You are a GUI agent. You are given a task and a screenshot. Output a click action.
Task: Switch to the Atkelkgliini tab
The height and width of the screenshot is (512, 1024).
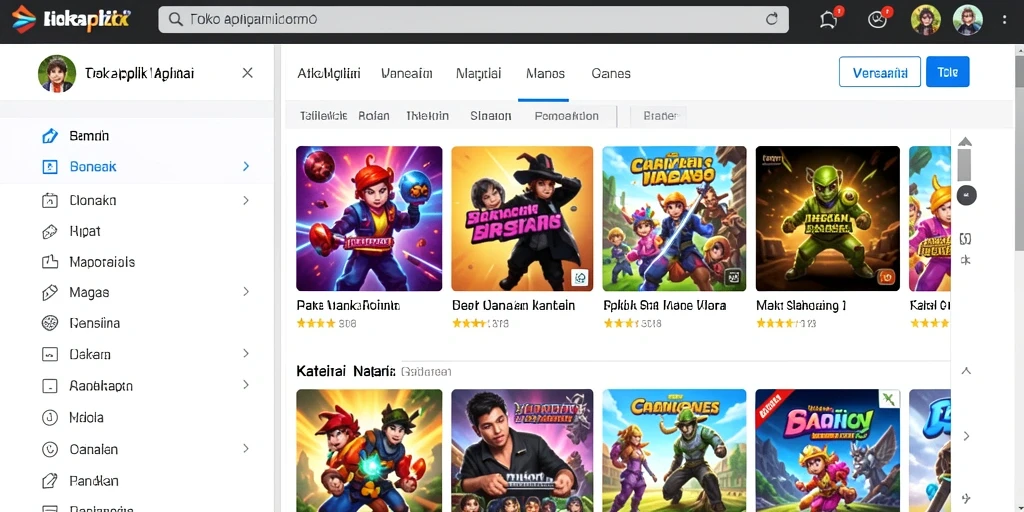pyautogui.click(x=328, y=74)
